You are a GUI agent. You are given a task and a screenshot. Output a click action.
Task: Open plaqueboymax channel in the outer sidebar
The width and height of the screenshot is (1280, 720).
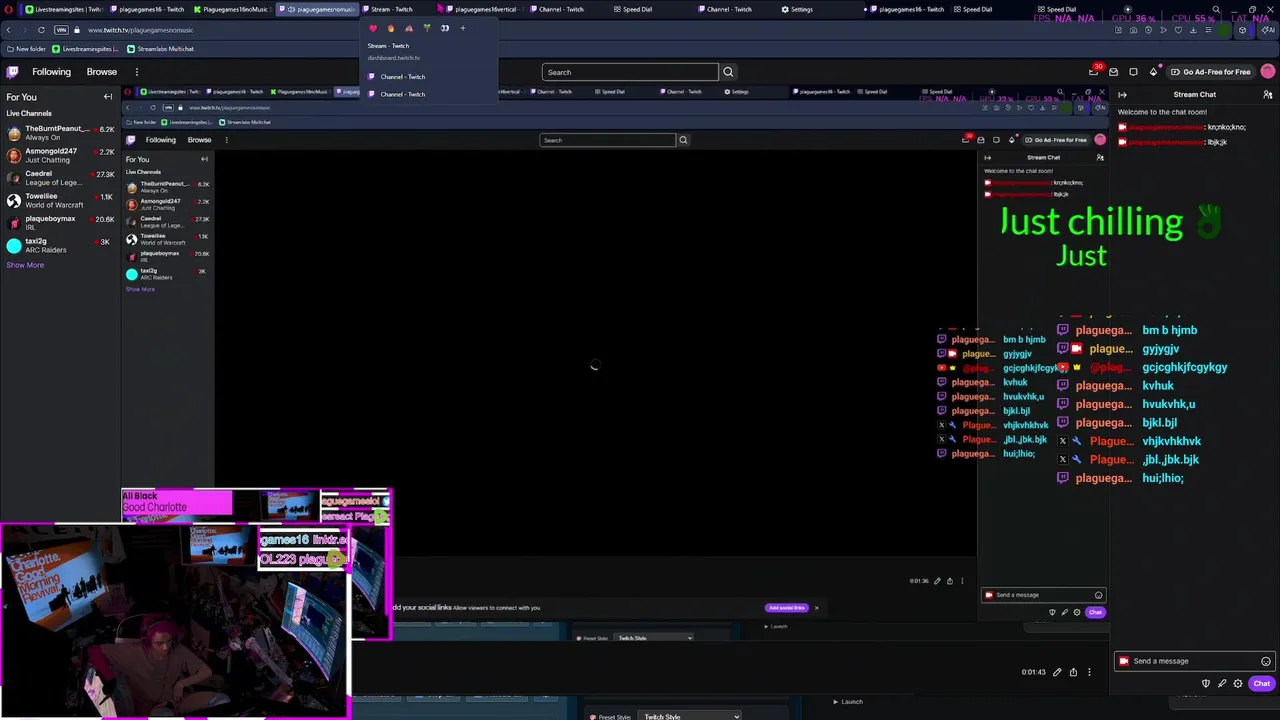[60, 223]
